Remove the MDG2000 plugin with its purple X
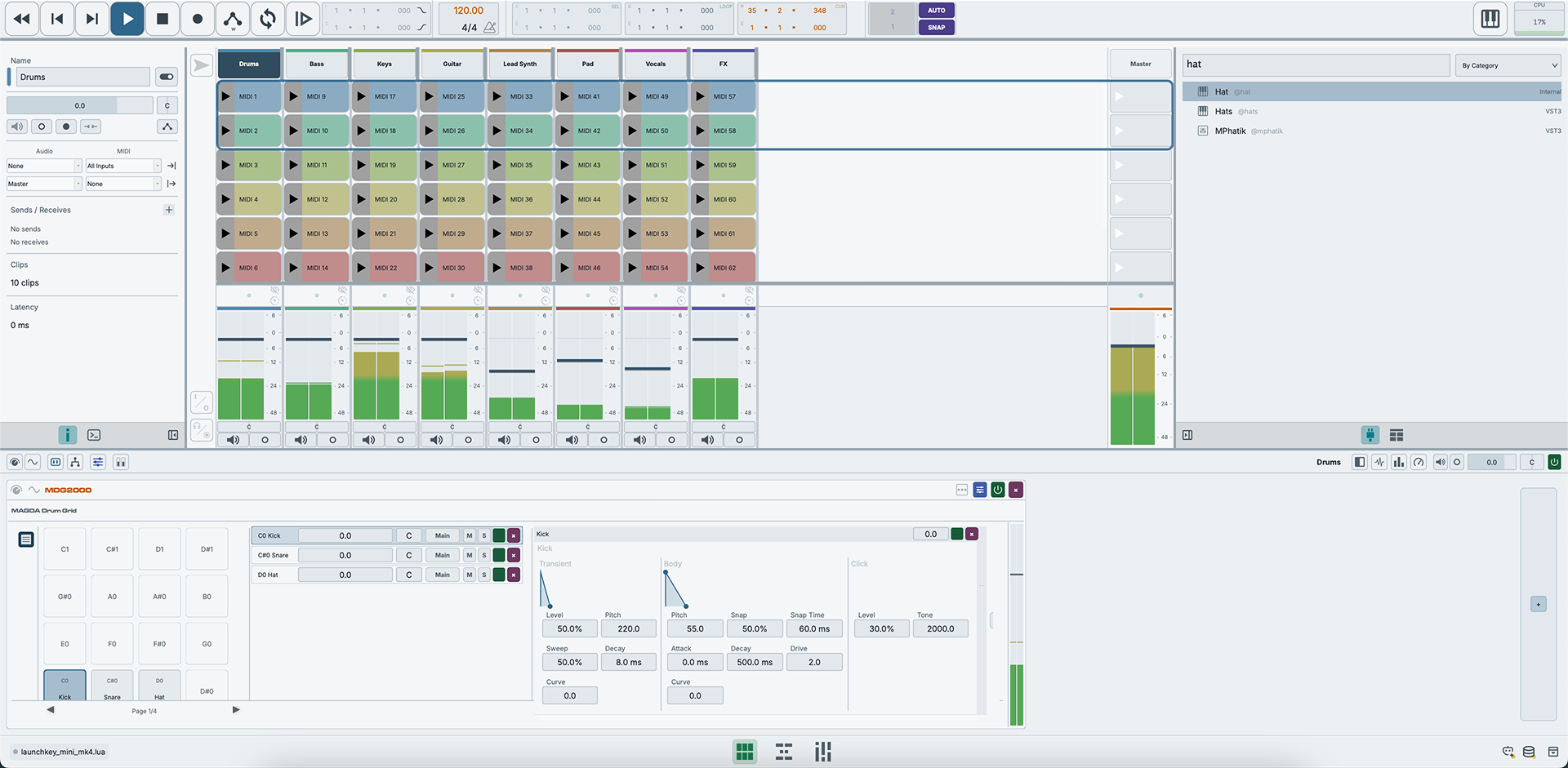Screen dimensions: 1568x768 click(1016, 490)
